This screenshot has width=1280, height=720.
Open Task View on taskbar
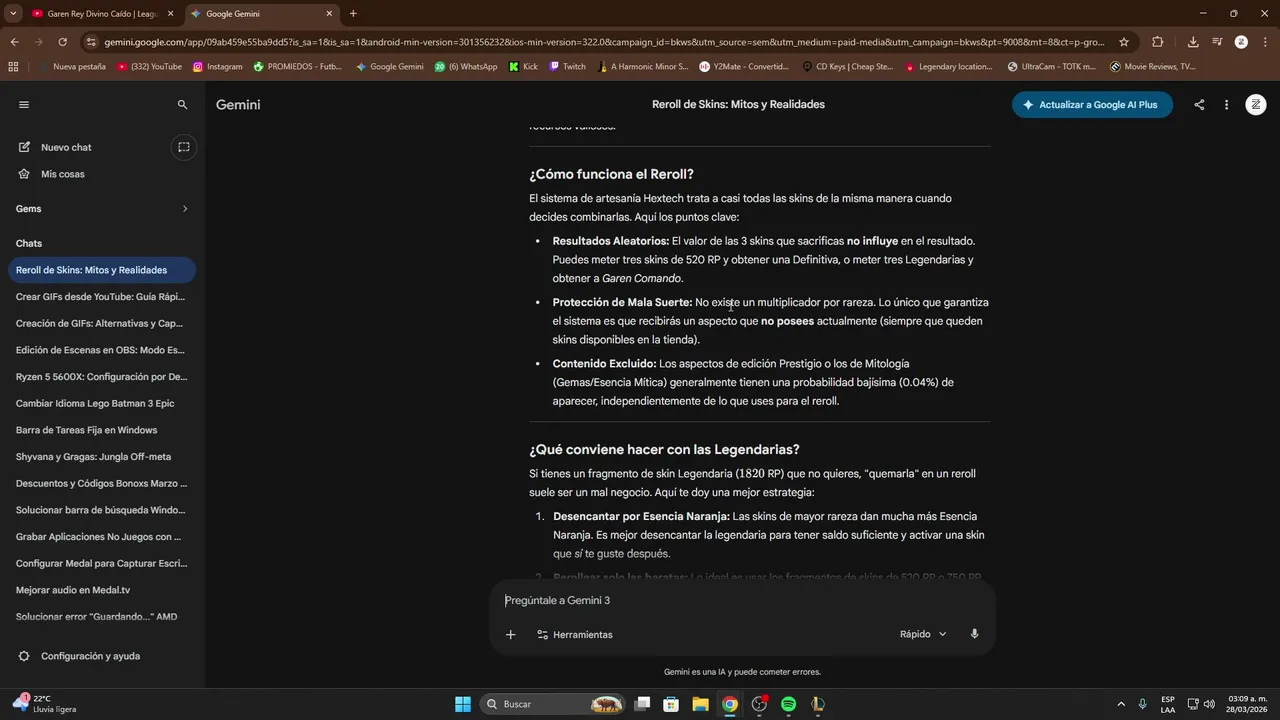pos(642,704)
